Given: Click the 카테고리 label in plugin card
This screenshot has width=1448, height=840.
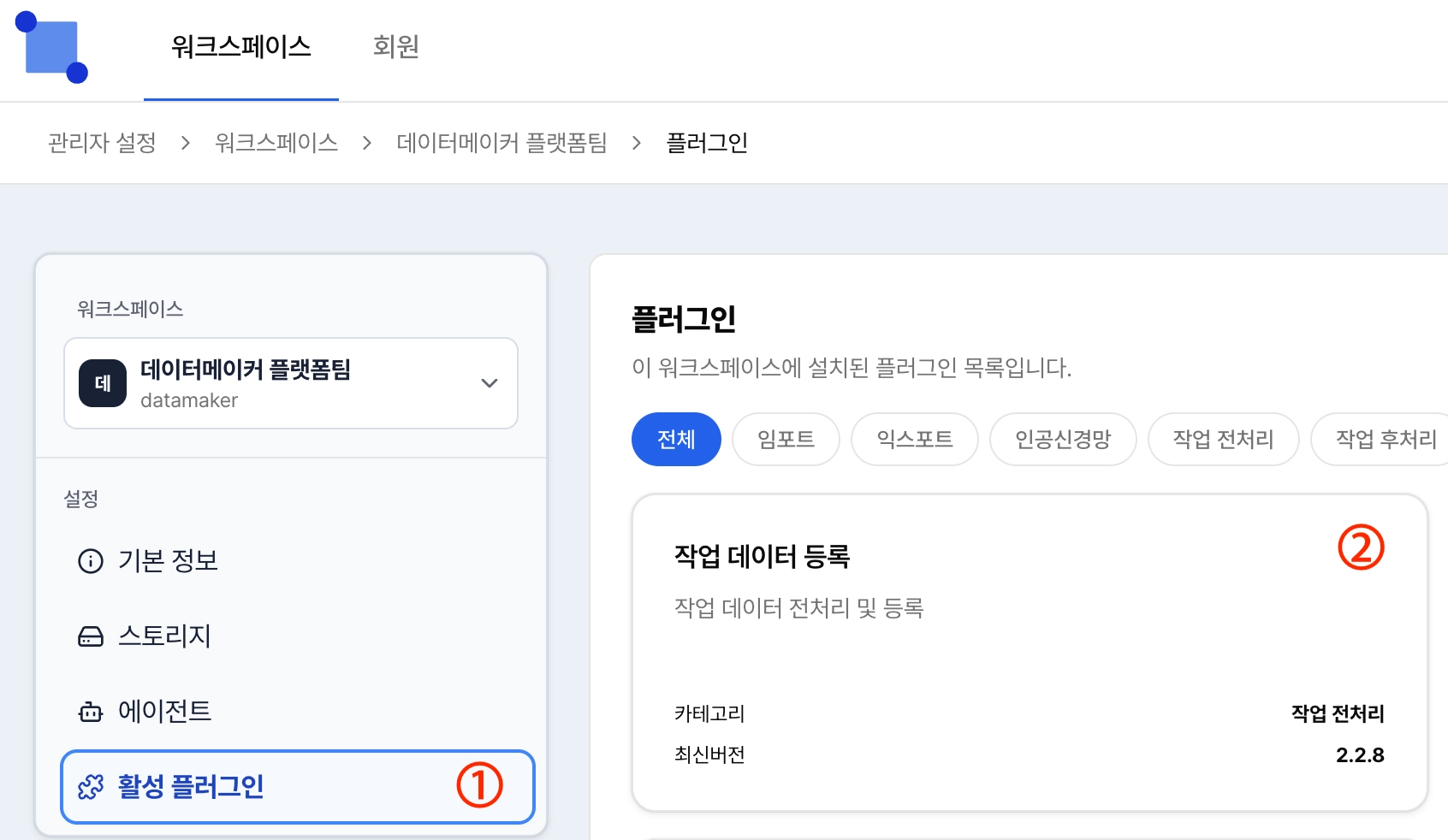Looking at the screenshot, I should (x=709, y=713).
